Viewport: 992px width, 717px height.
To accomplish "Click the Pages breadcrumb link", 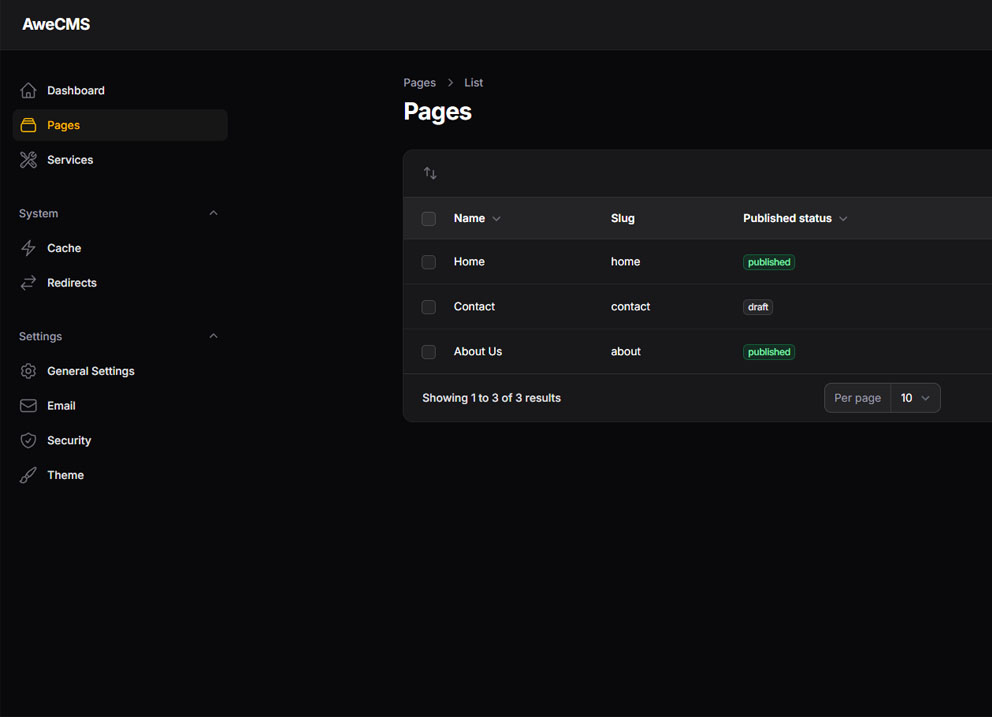I will tap(419, 83).
